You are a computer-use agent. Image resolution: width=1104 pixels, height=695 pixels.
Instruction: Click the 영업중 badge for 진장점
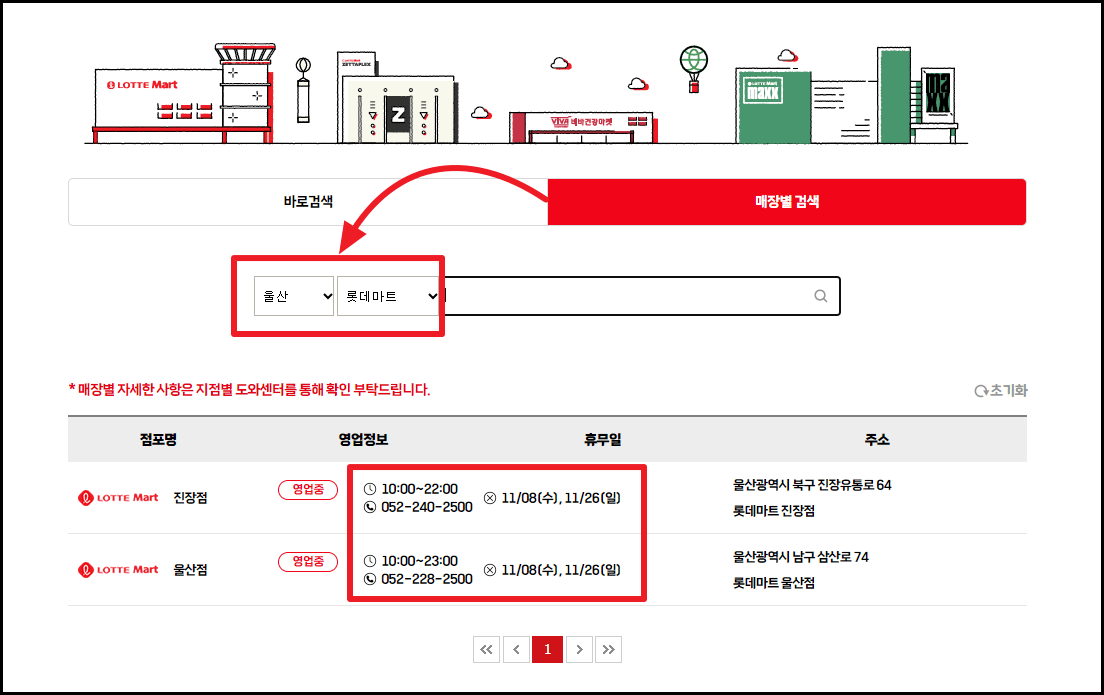click(307, 490)
